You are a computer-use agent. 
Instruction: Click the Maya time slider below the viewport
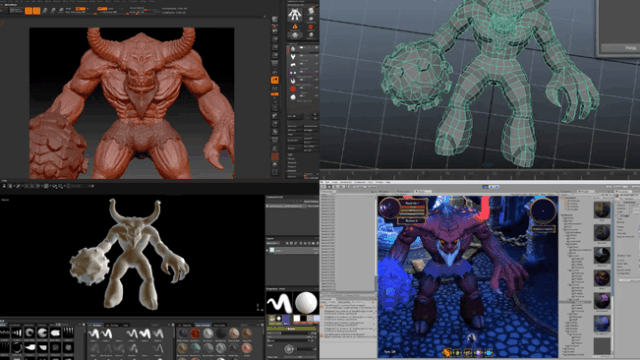tap(480, 173)
